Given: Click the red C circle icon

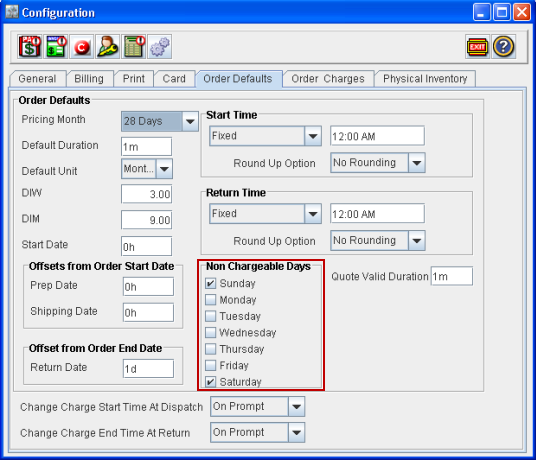Looking at the screenshot, I should click(82, 46).
